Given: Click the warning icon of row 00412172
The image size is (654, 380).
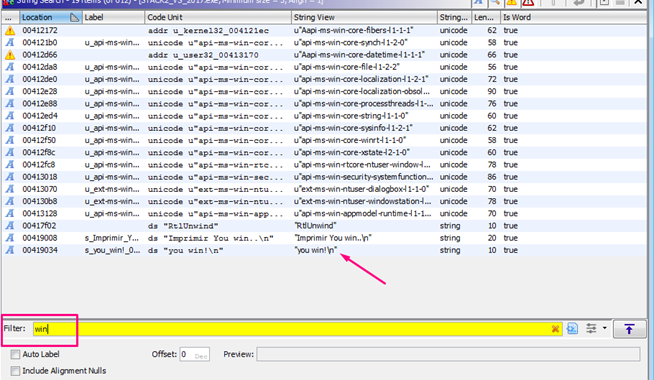Looking at the screenshot, I should point(10,30).
